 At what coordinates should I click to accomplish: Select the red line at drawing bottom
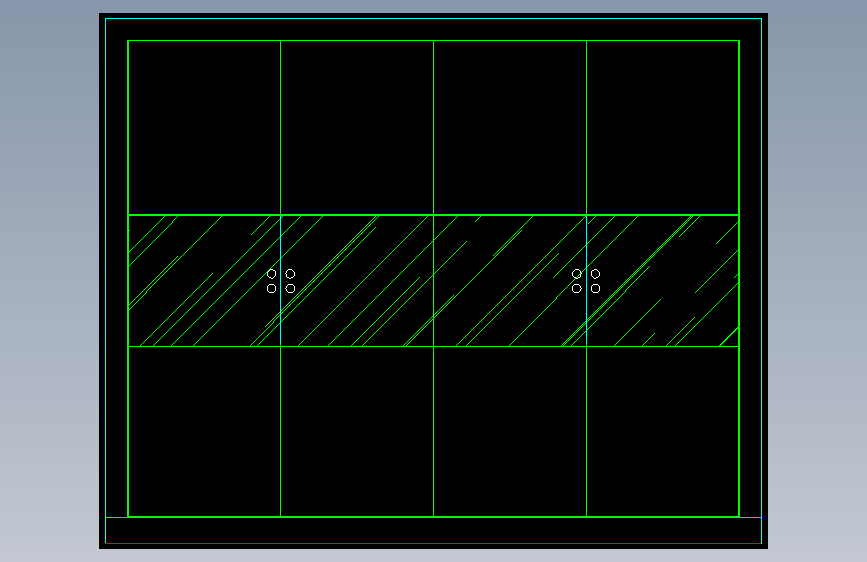pos(434,544)
